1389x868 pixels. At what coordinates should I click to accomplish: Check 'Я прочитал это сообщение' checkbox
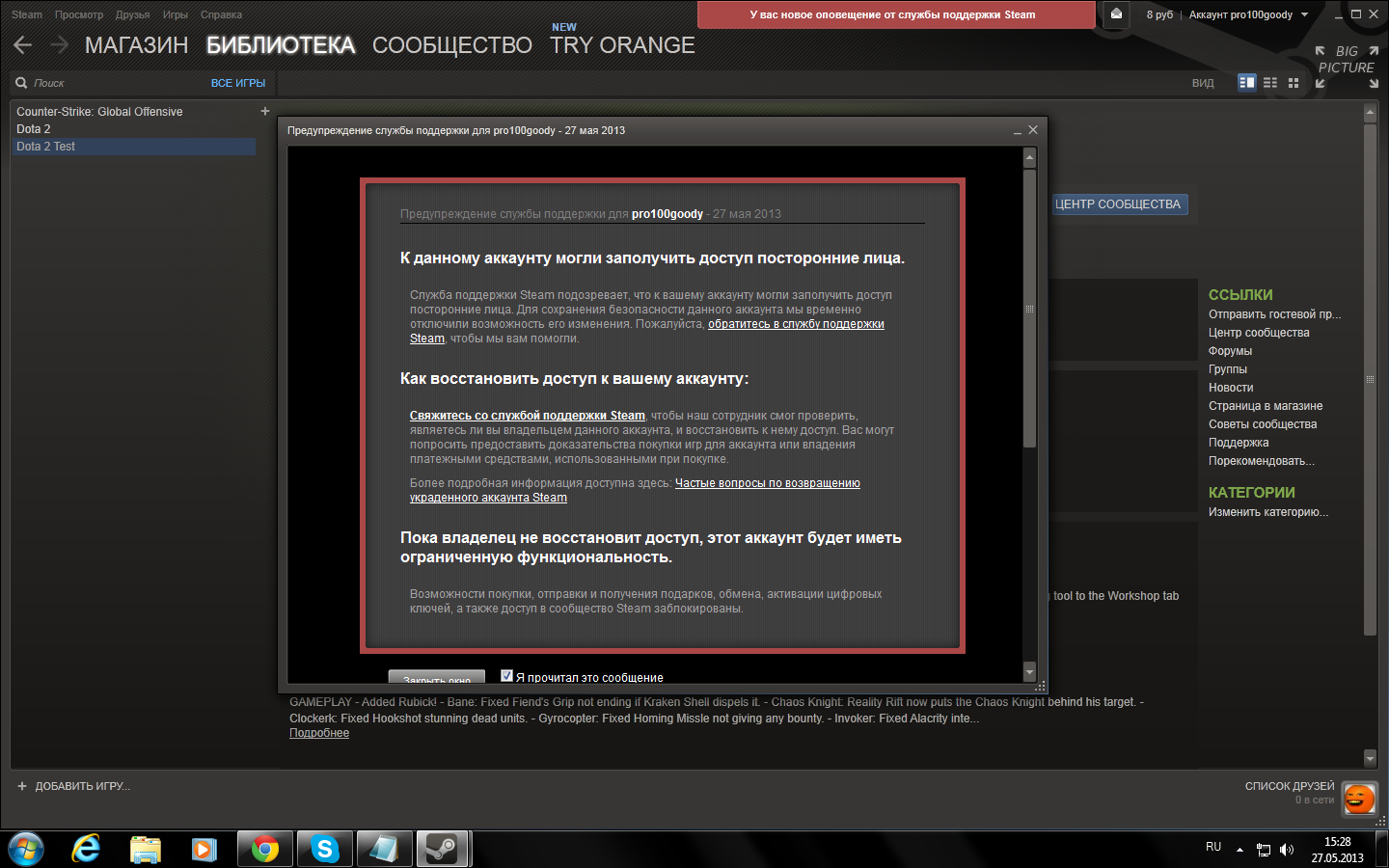(x=506, y=676)
